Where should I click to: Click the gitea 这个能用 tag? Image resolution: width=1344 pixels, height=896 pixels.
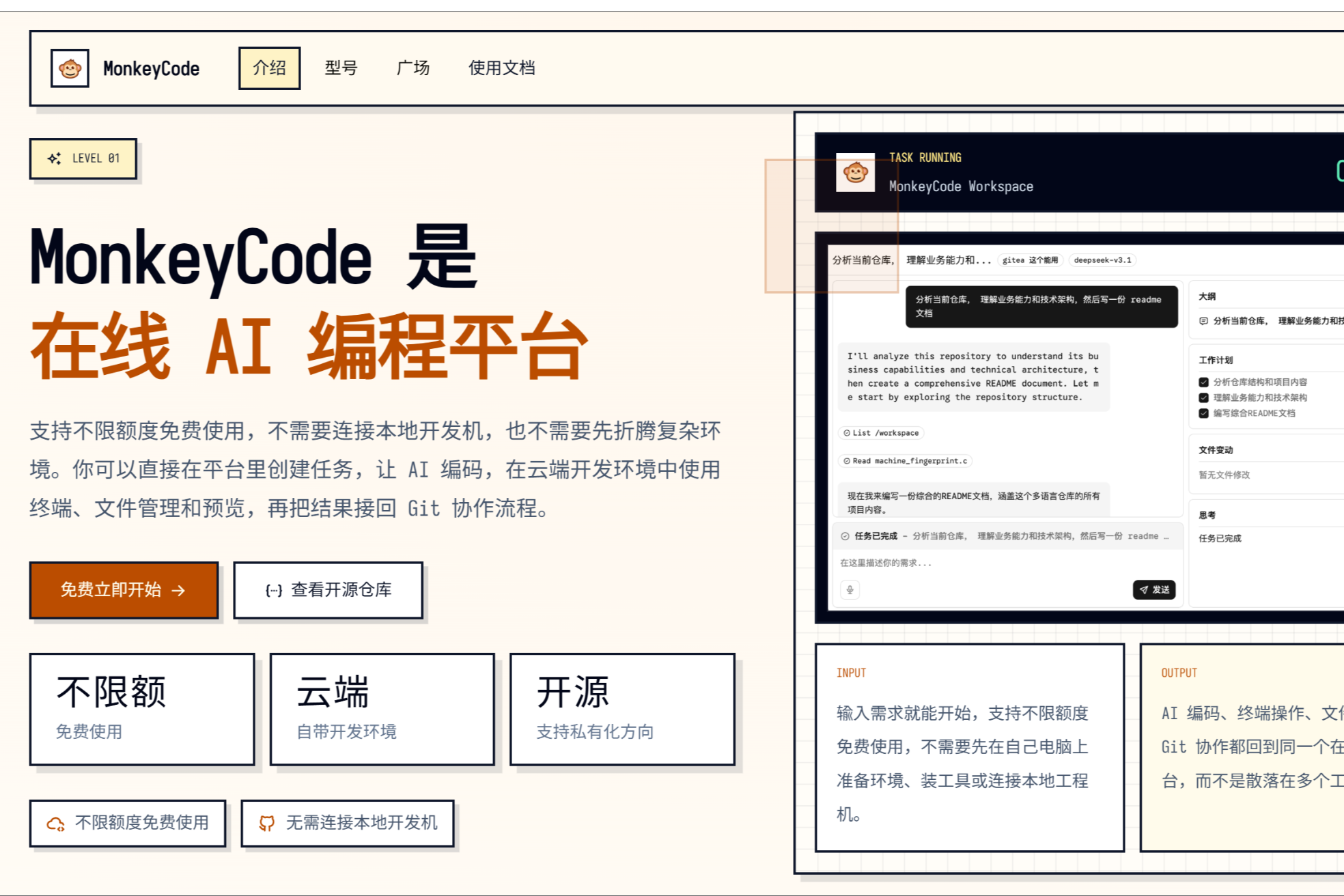(1030, 260)
